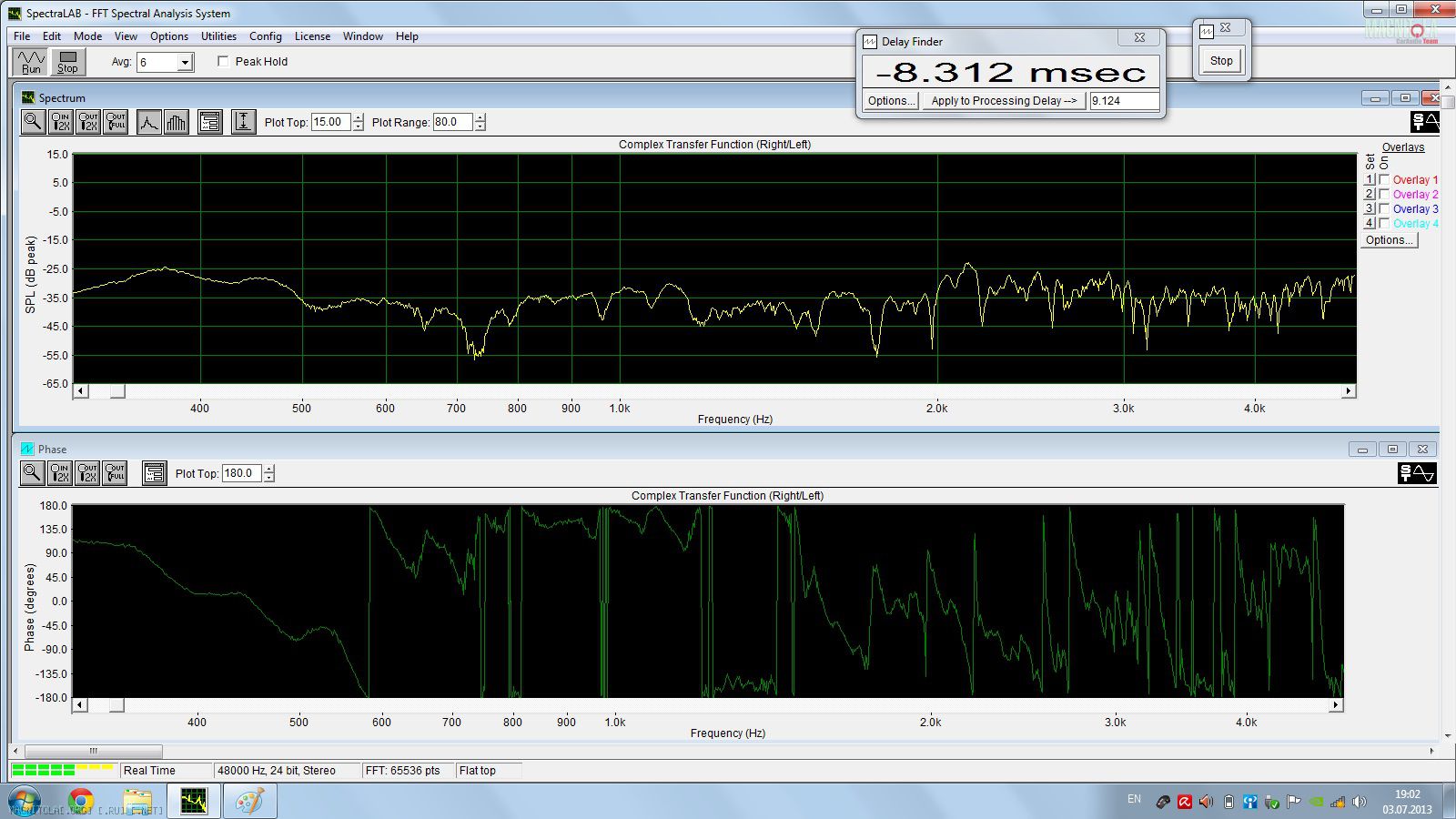Click Zoom Out Full in Spectrum toolbar

coord(116,122)
